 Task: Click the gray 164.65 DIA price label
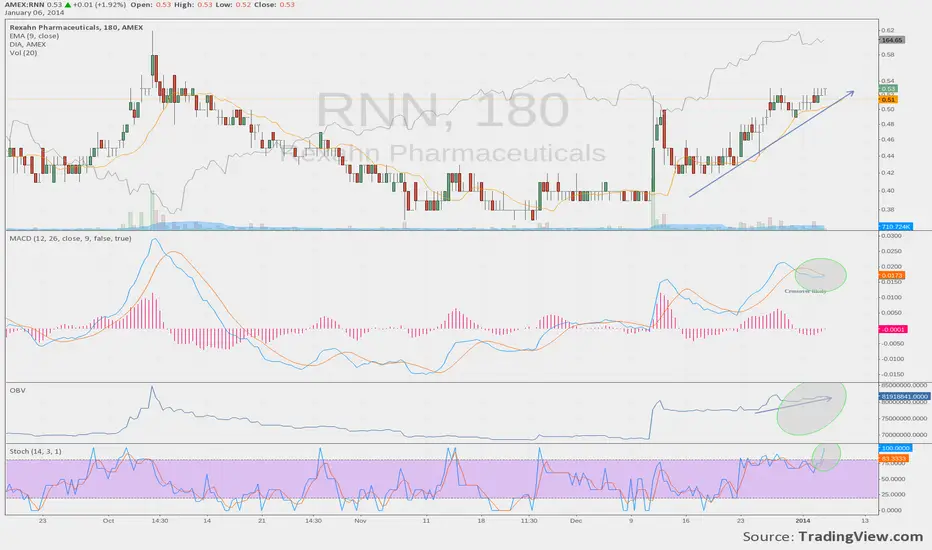[x=892, y=40]
